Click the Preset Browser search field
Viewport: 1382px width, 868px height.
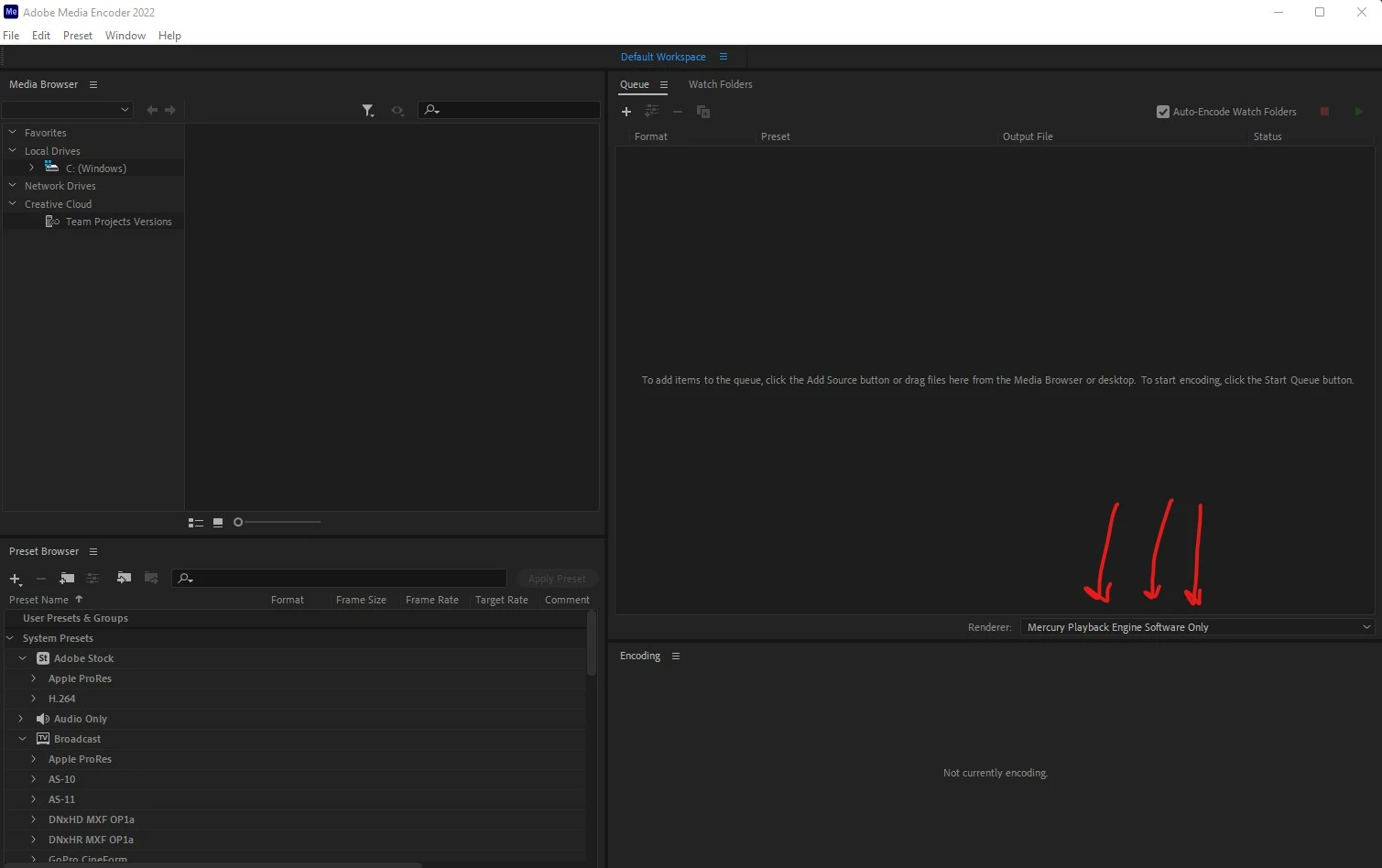tap(339, 579)
